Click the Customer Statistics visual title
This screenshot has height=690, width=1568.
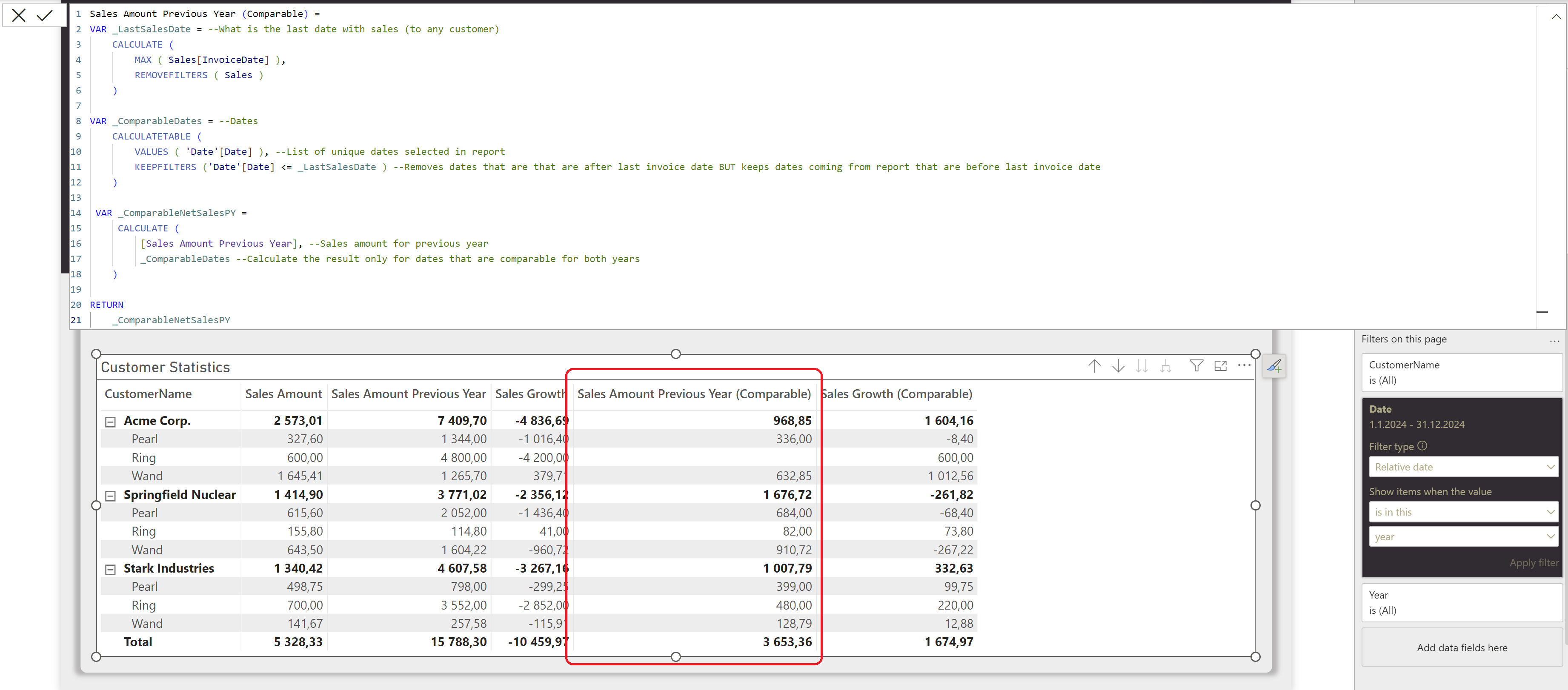click(165, 367)
